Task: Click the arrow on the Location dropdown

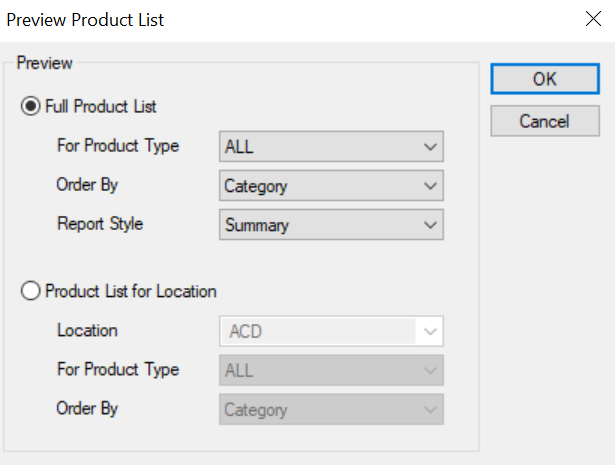Action: tap(430, 332)
